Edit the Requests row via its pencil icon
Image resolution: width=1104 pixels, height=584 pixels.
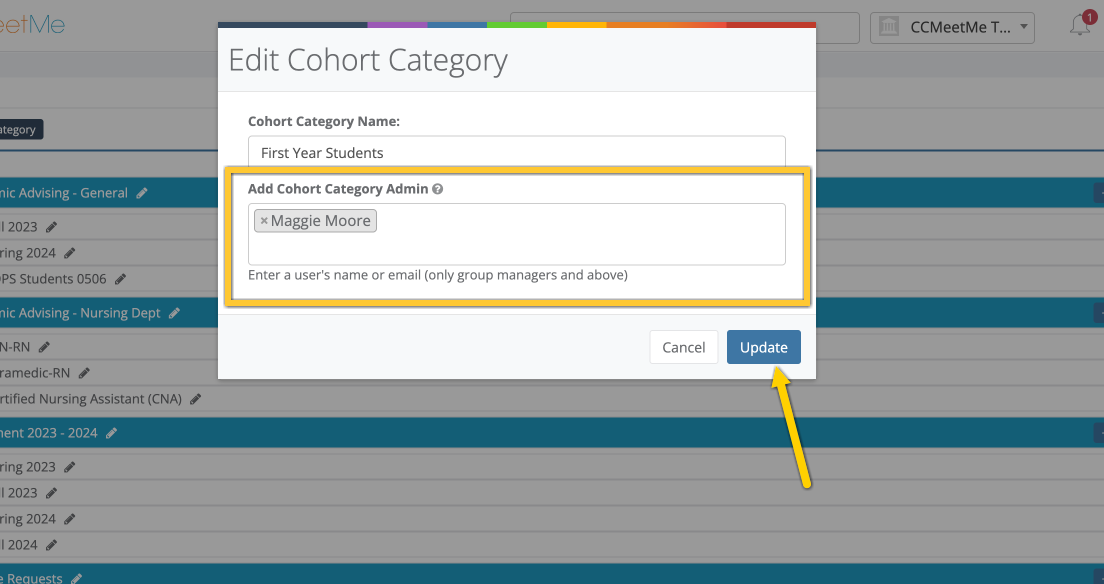(78, 577)
